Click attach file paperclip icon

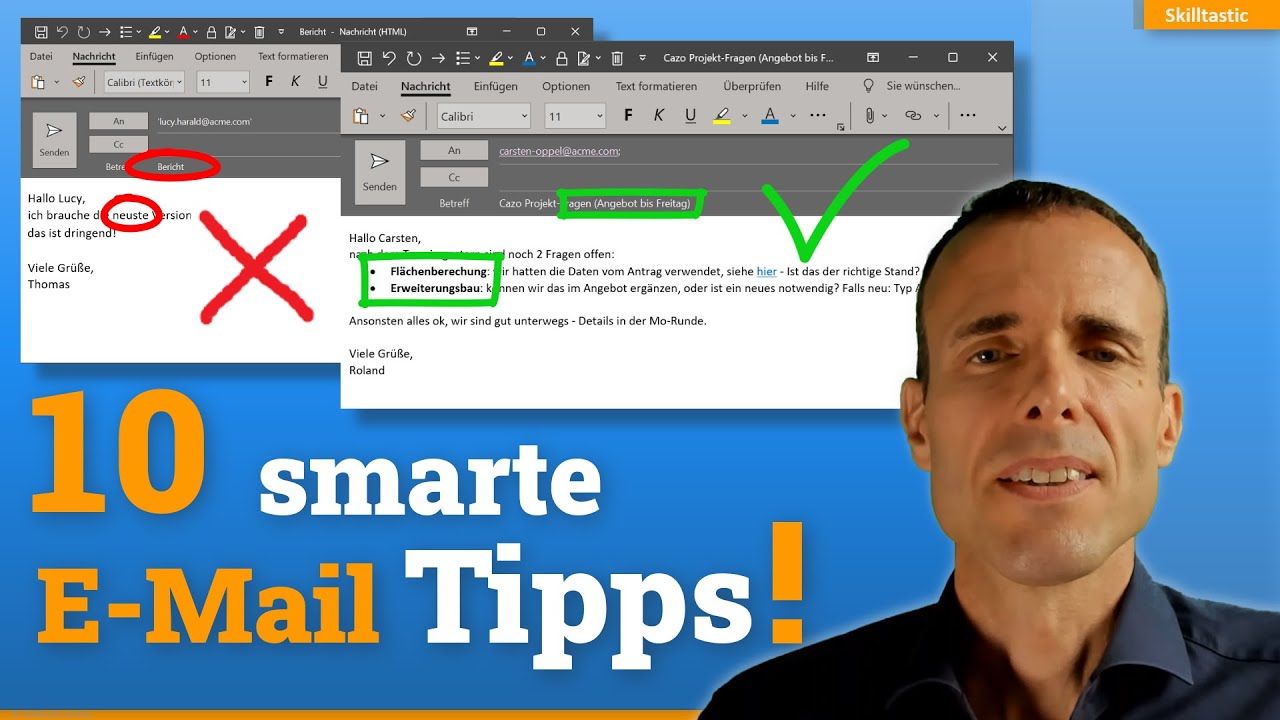coord(870,116)
